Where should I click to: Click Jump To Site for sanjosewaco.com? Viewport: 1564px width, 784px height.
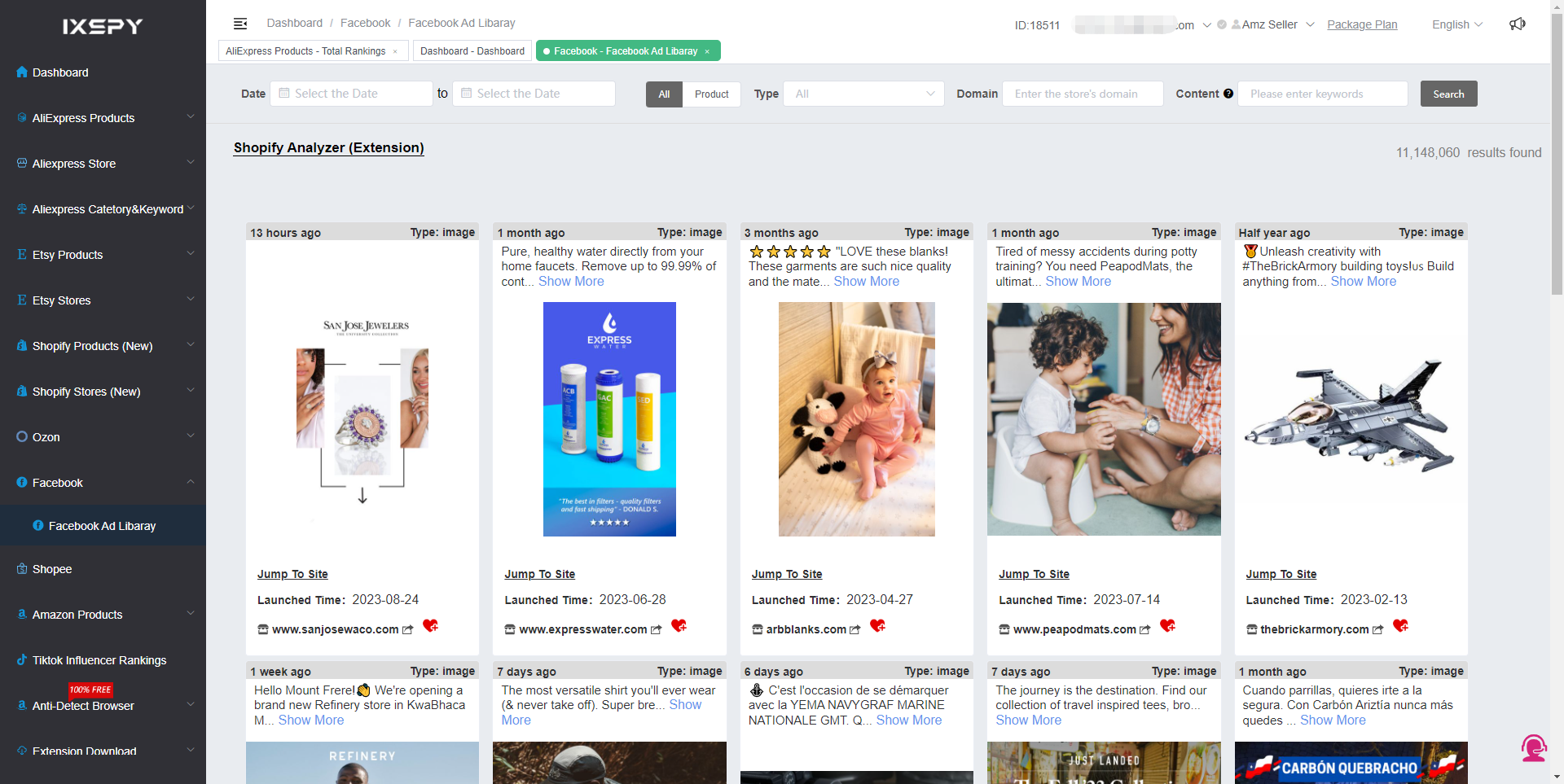pyautogui.click(x=292, y=574)
